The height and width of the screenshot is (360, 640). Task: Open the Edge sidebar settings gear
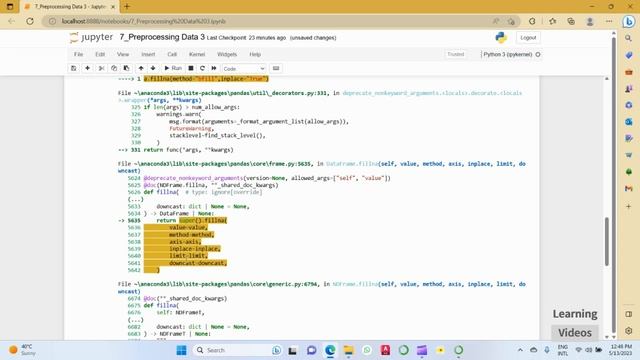tap(629, 331)
